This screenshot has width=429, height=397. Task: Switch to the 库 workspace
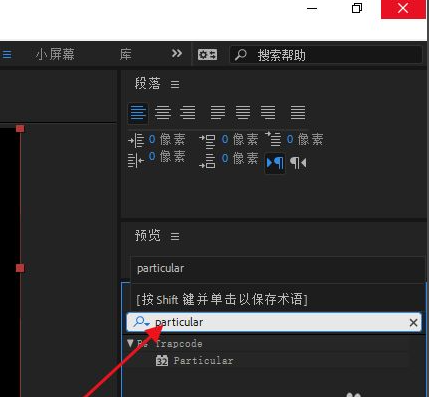(x=126, y=54)
